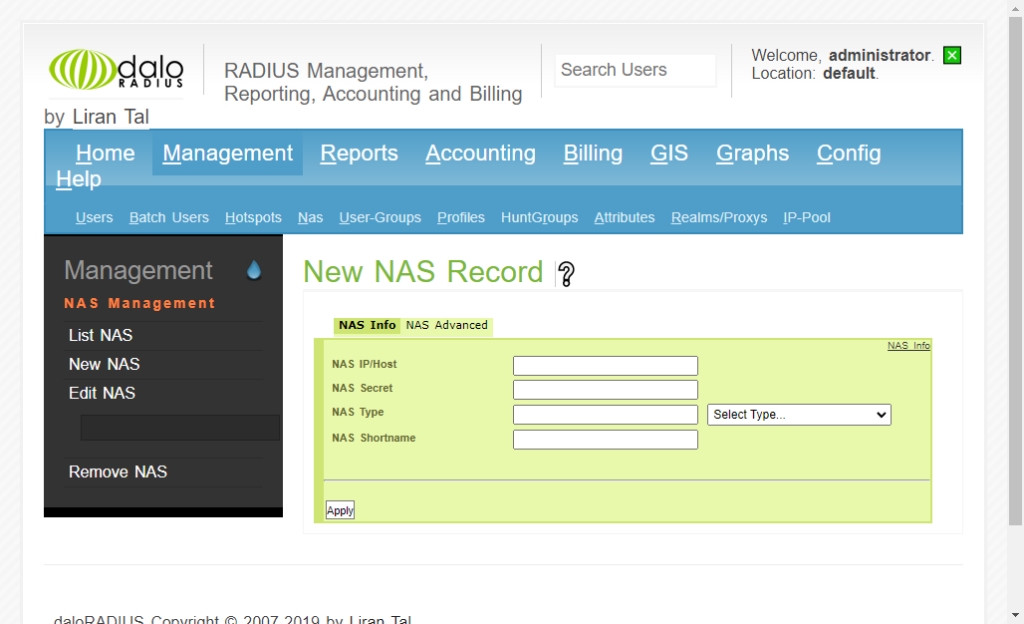Viewport: 1024px width, 624px height.
Task: Select Hotspots from the submenu
Action: click(x=252, y=217)
